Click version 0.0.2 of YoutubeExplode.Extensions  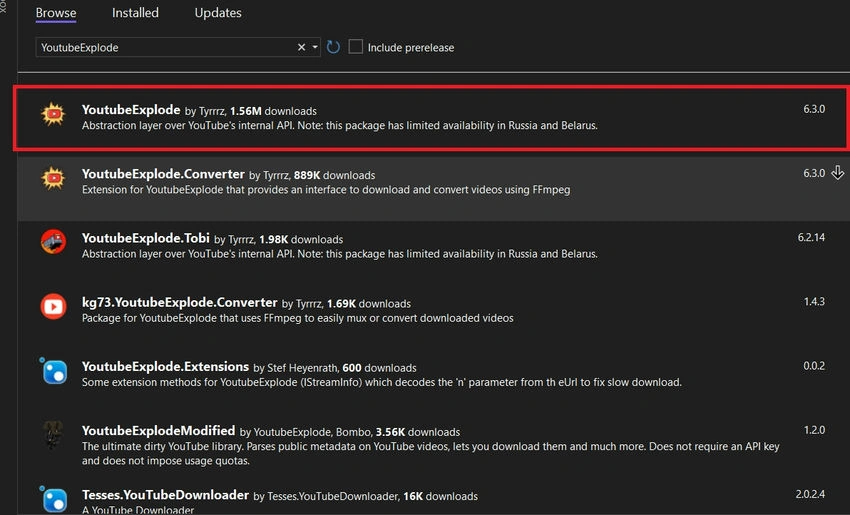click(x=814, y=366)
